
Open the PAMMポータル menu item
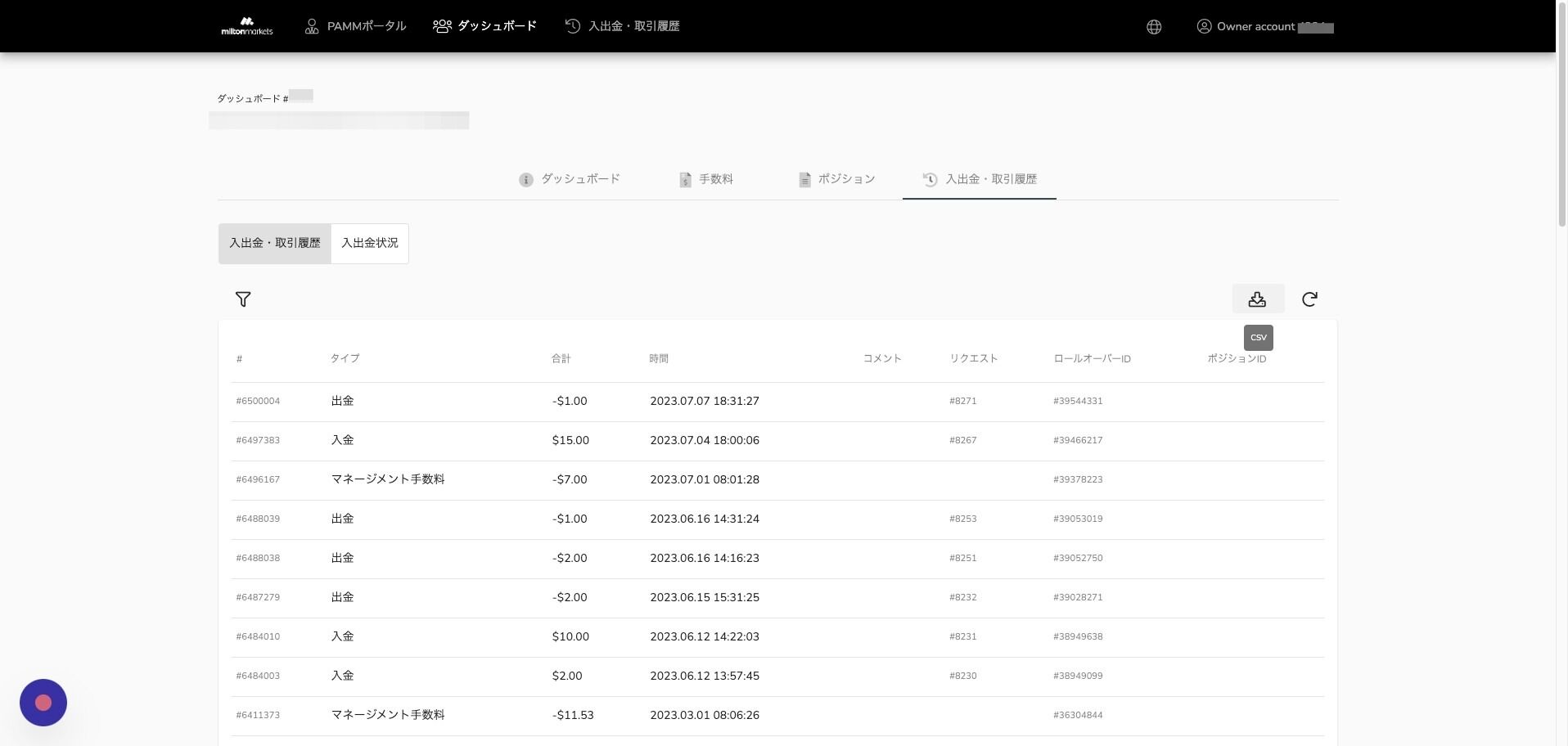coord(354,26)
